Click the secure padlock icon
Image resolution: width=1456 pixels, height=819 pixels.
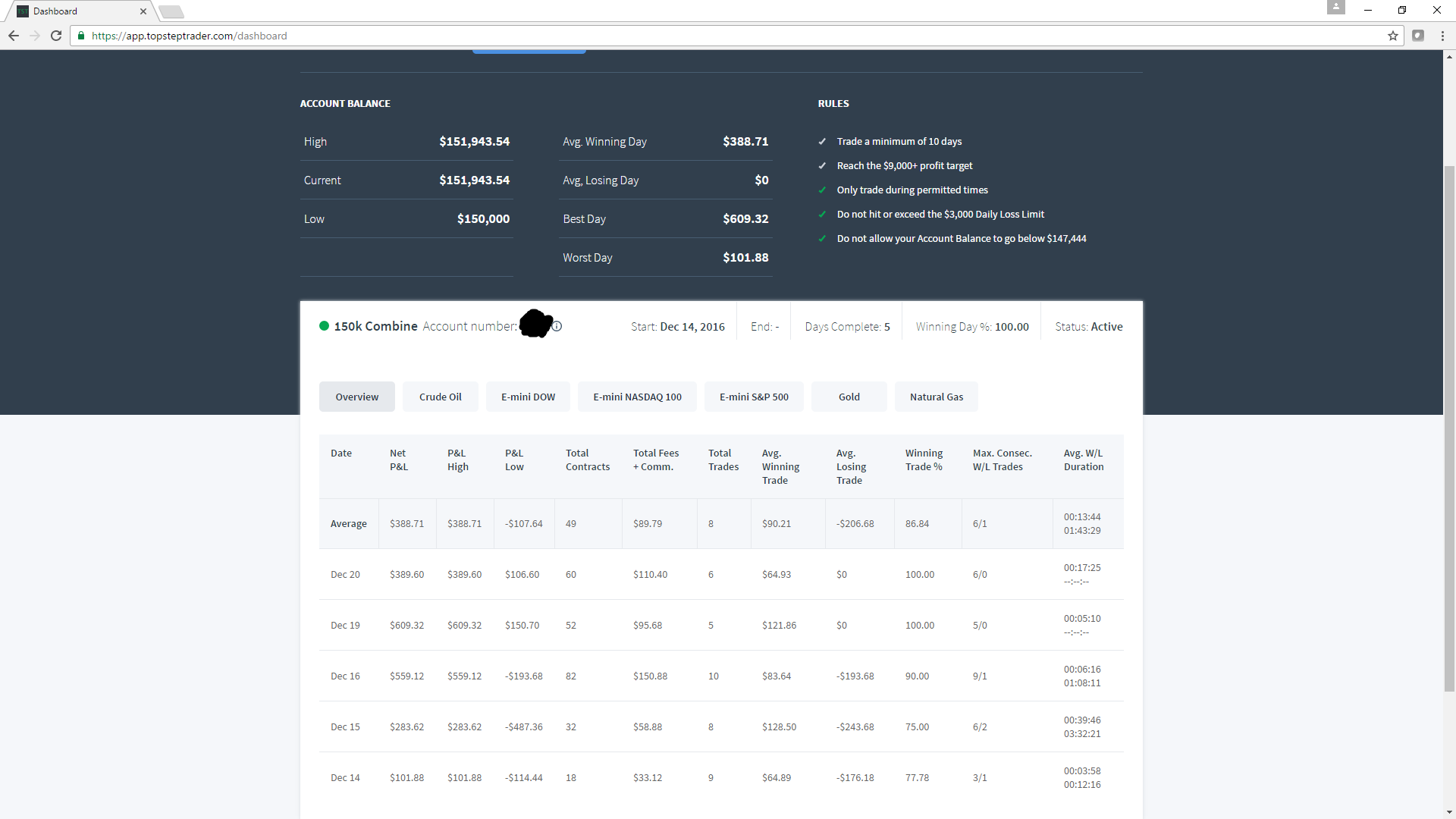(81, 36)
